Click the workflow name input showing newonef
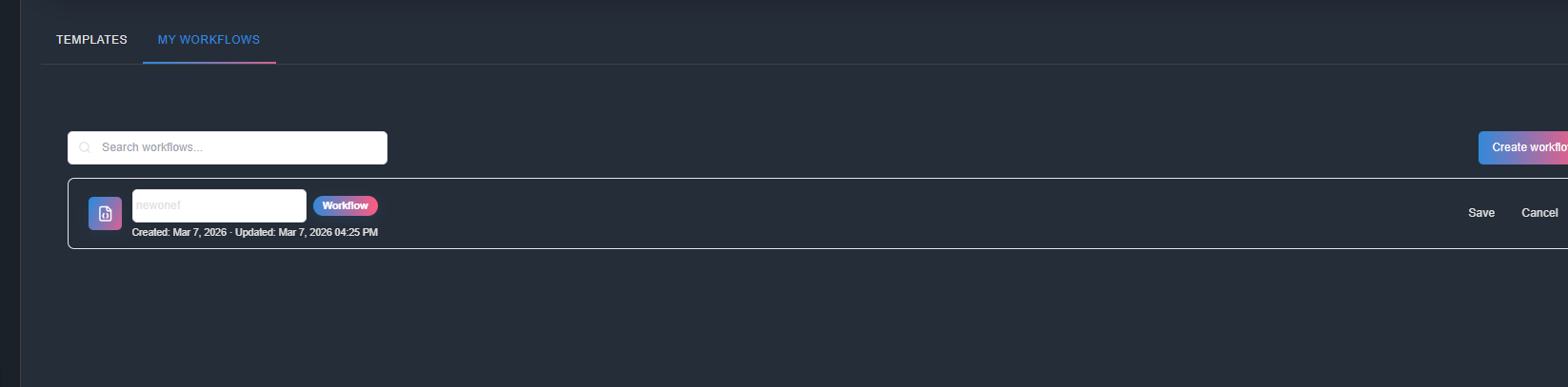Screen dimensions: 1568x387 point(219,205)
